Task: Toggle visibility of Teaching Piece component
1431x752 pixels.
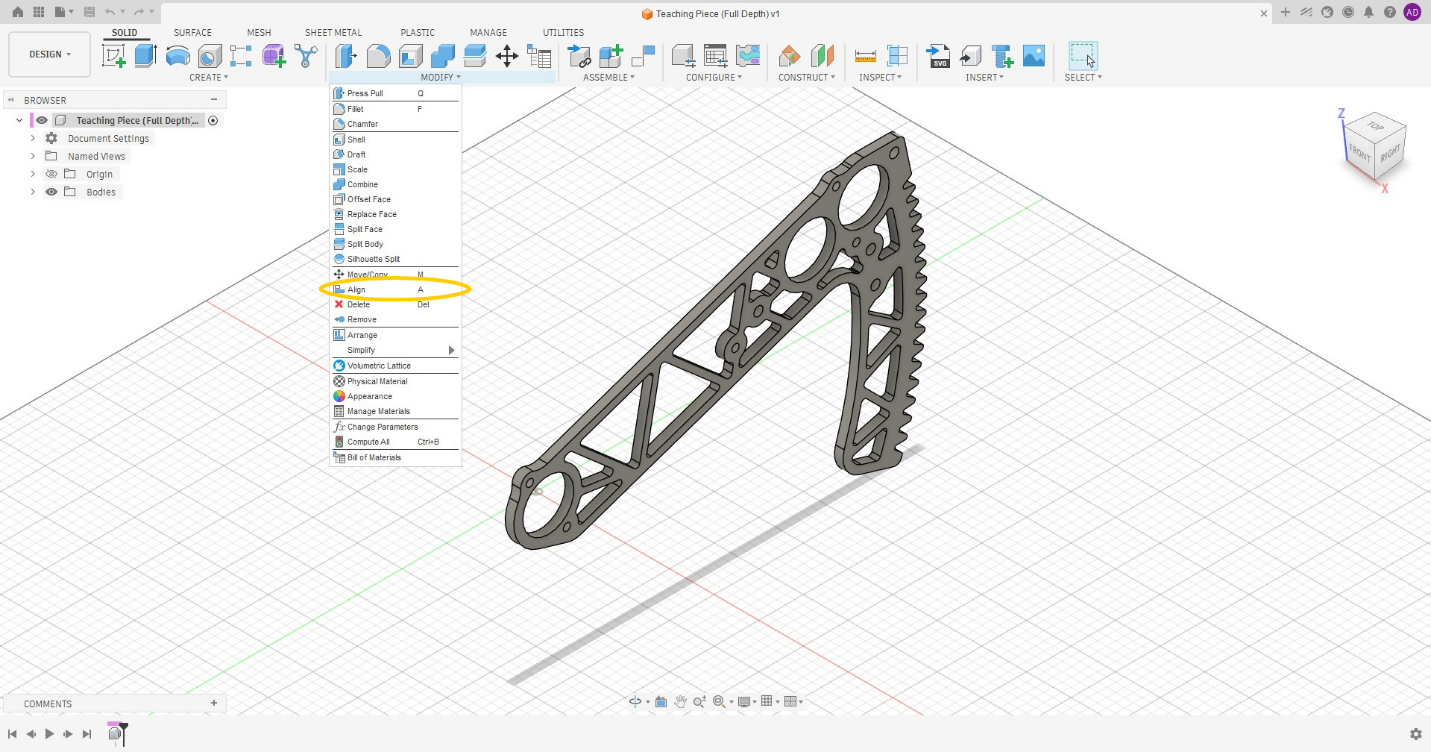Action: [x=42, y=120]
